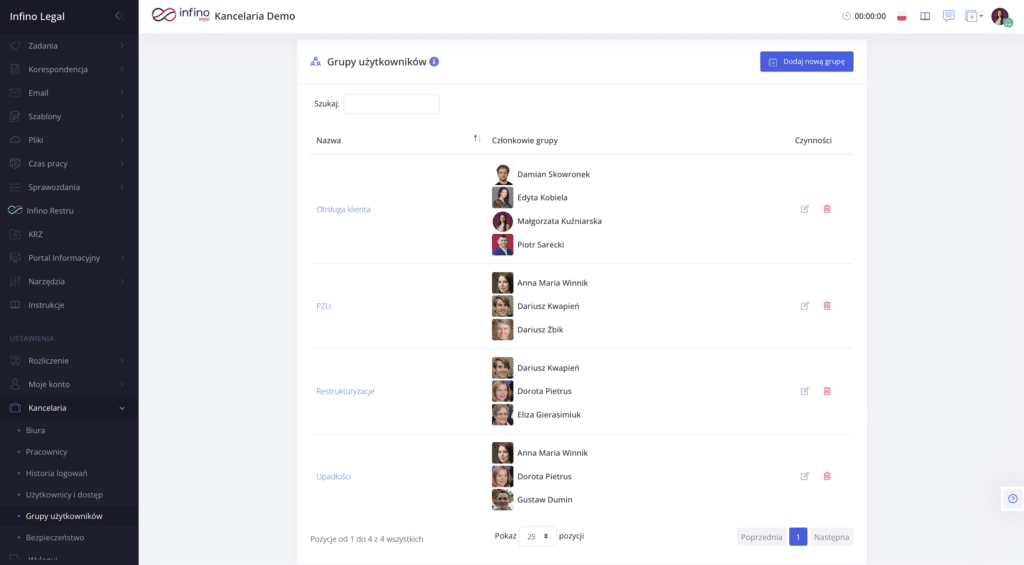1024x565 pixels.
Task: Open the book guide icon in header
Action: (x=925, y=16)
